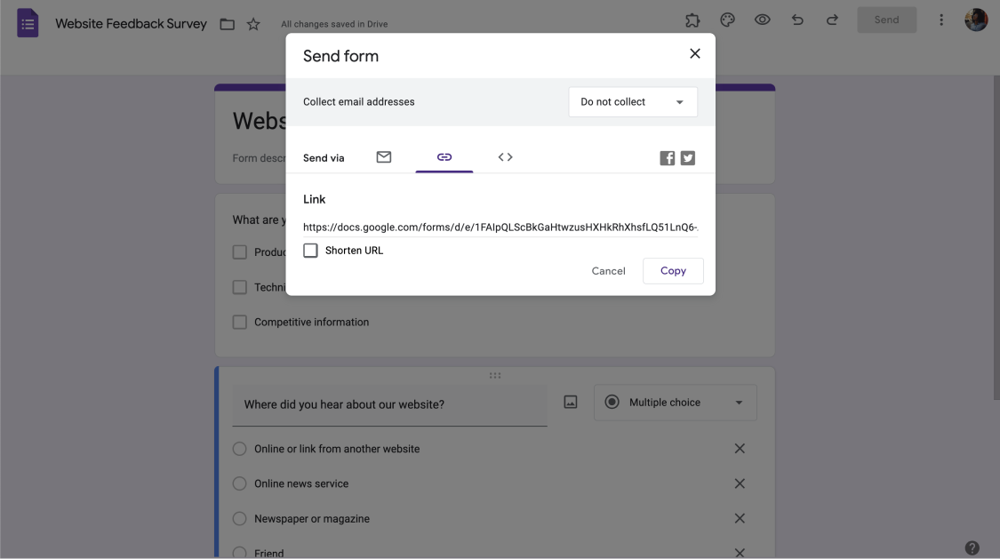Switch to the embed HTML tab

click(x=505, y=157)
